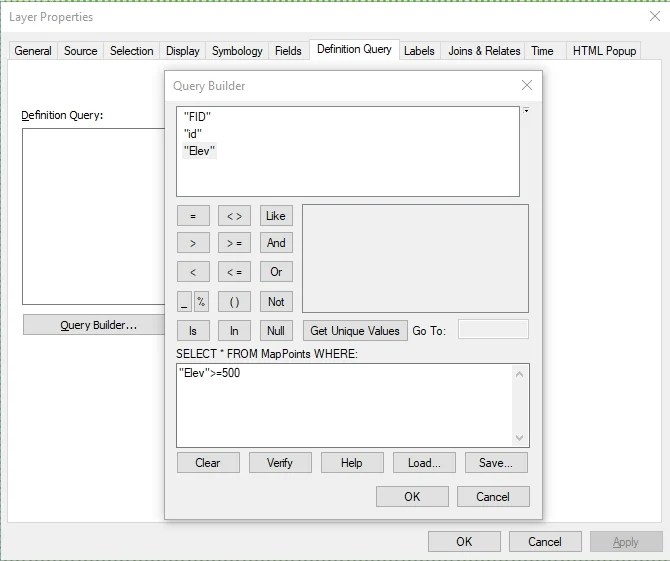
Task: Open the Symbology tab
Action: (x=237, y=51)
